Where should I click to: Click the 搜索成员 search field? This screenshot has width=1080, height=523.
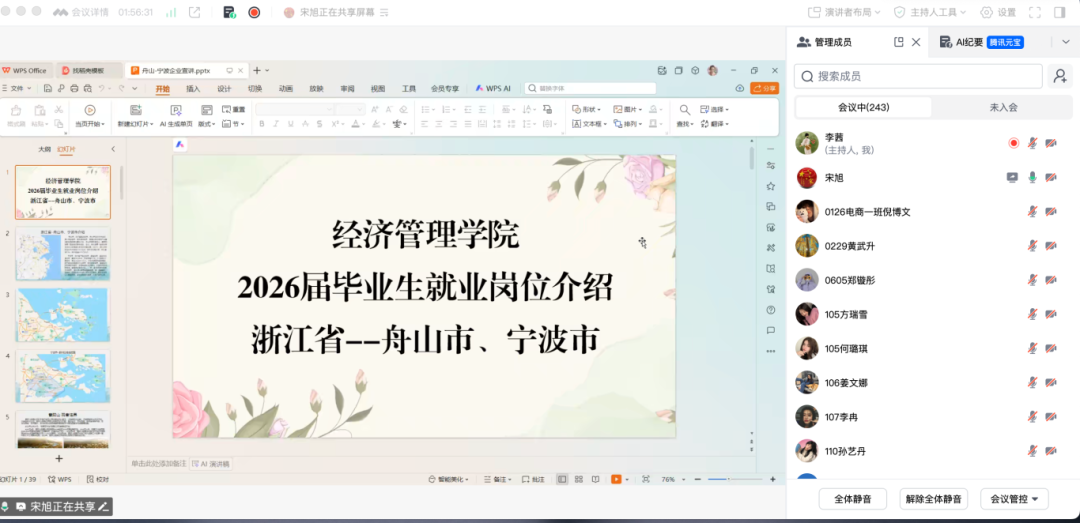click(920, 76)
